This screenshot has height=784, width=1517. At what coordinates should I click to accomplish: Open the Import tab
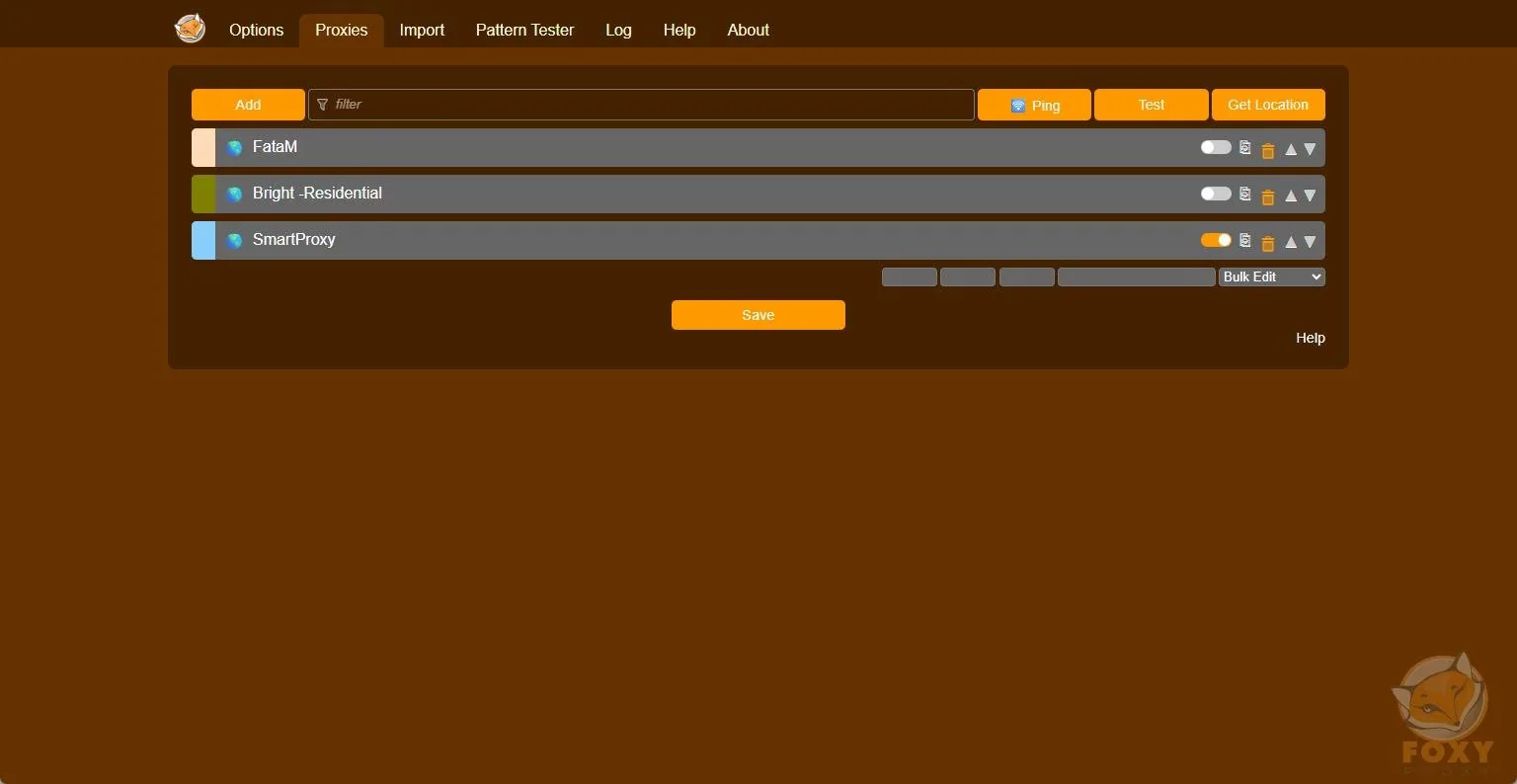422,30
